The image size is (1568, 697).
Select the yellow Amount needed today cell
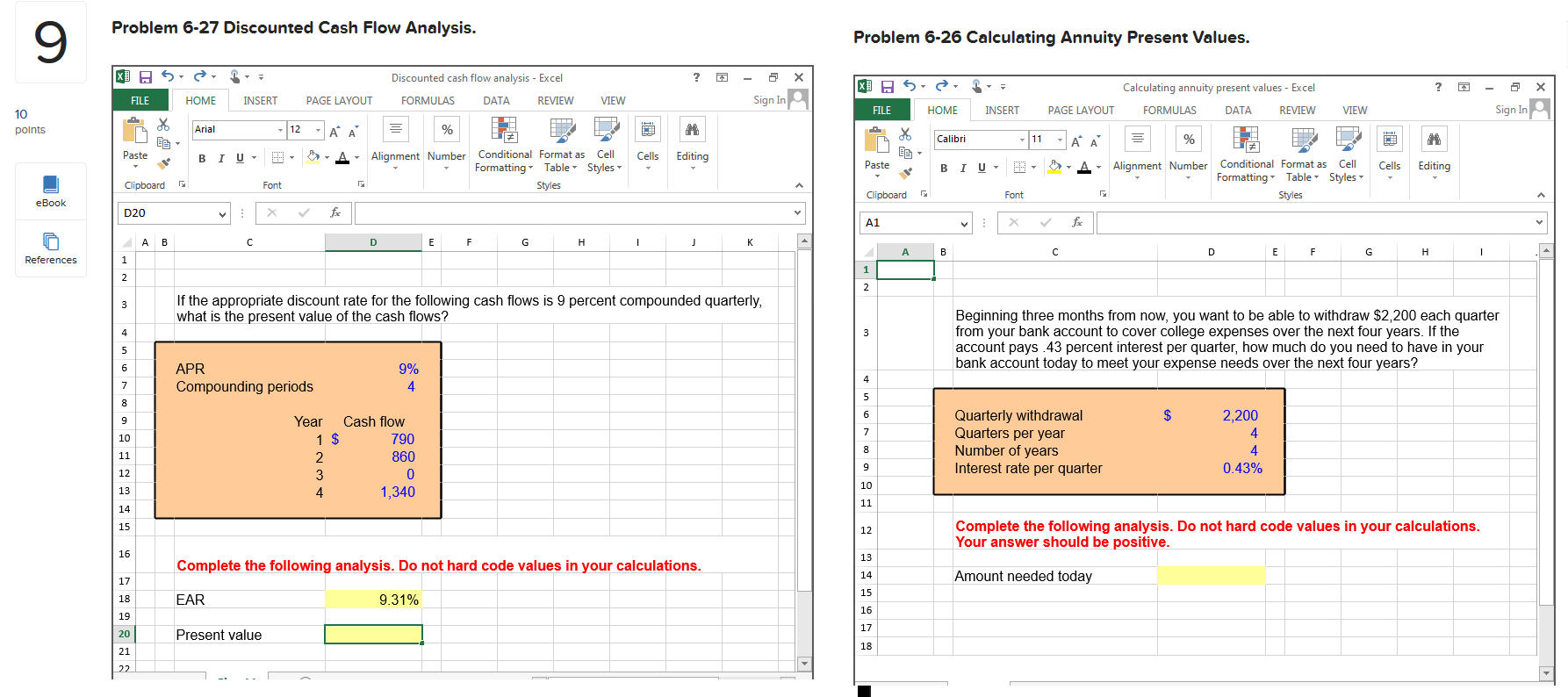tap(1211, 576)
